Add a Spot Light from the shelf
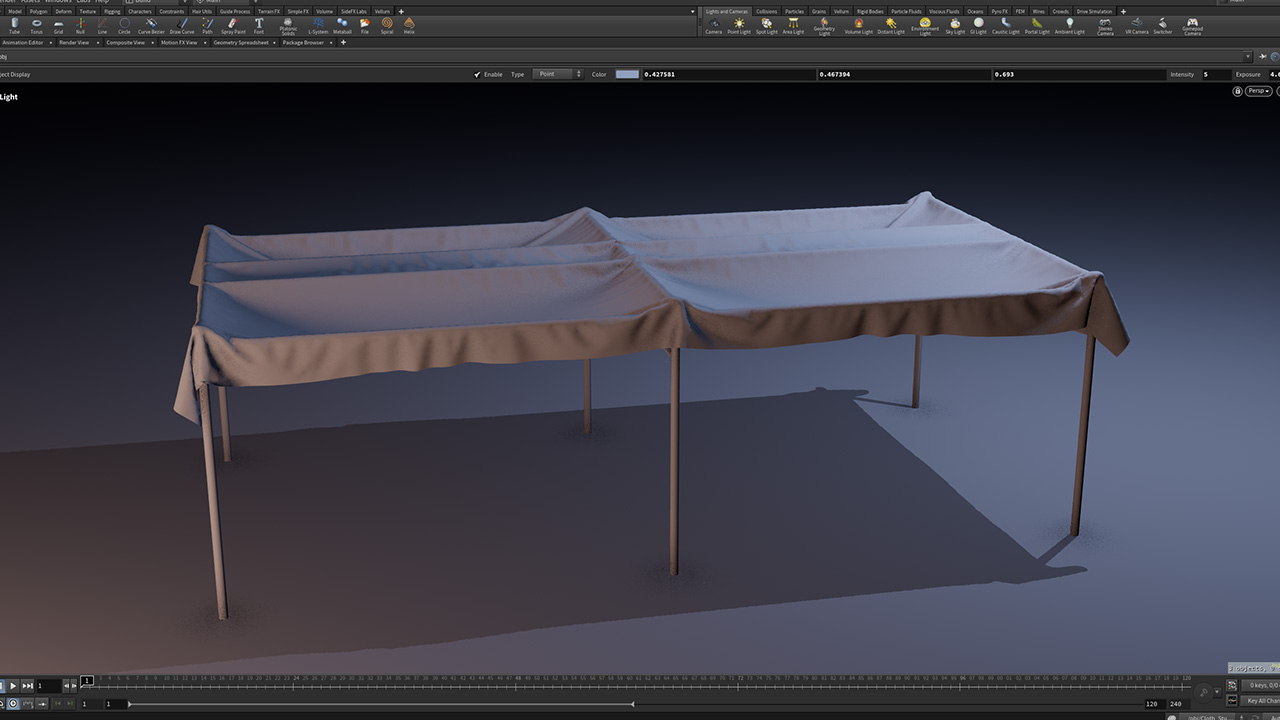Viewport: 1280px width, 720px height. [x=766, y=25]
